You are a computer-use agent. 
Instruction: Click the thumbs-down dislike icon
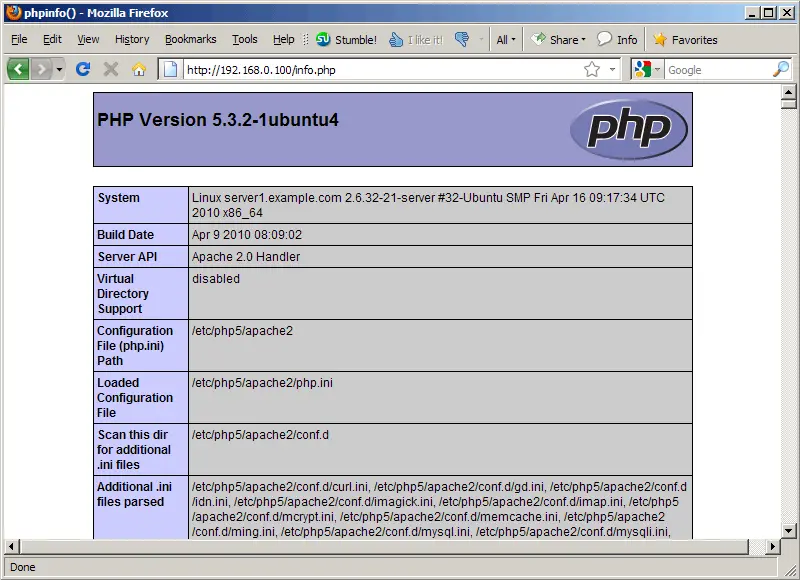pos(462,39)
